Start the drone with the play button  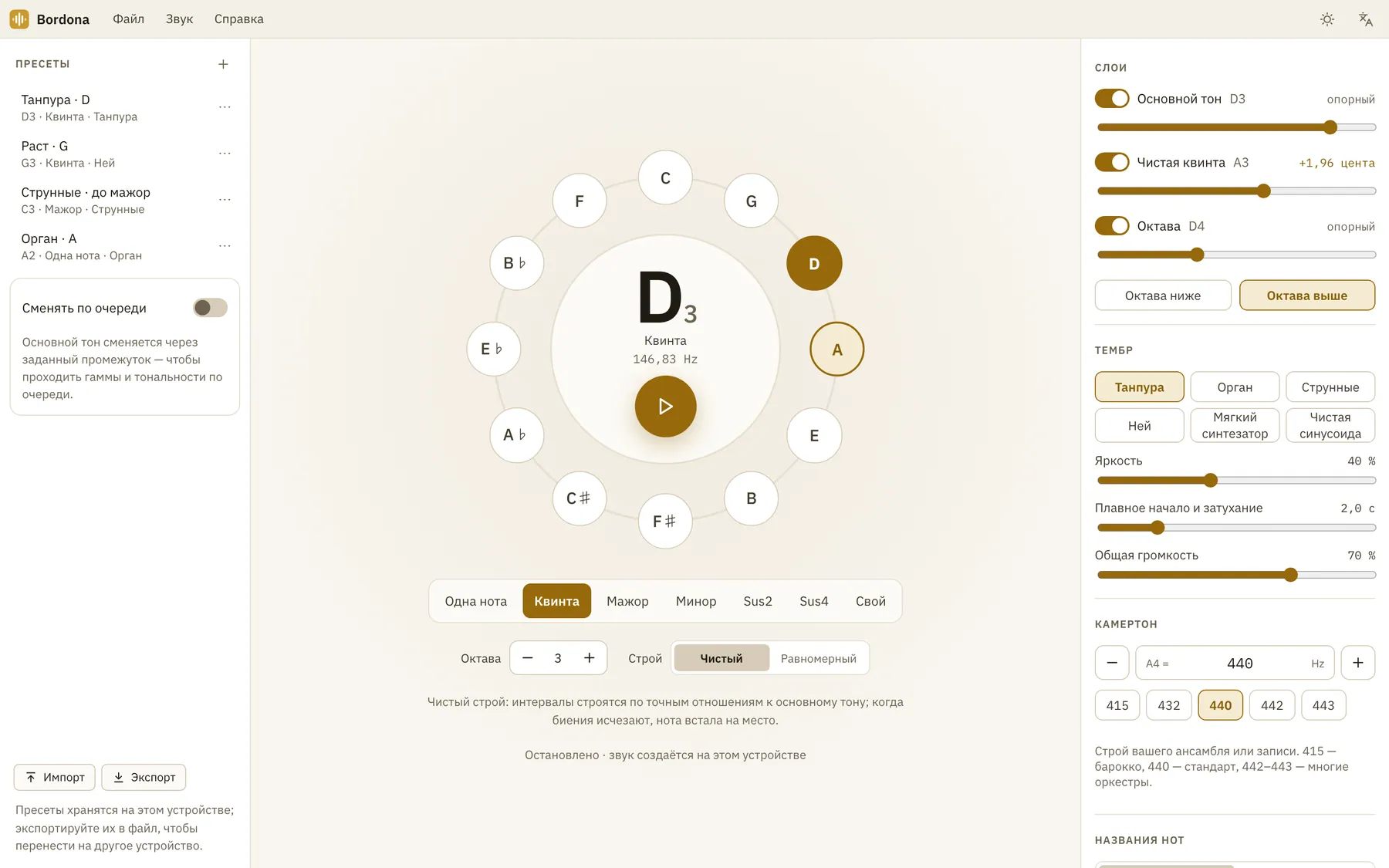point(665,407)
